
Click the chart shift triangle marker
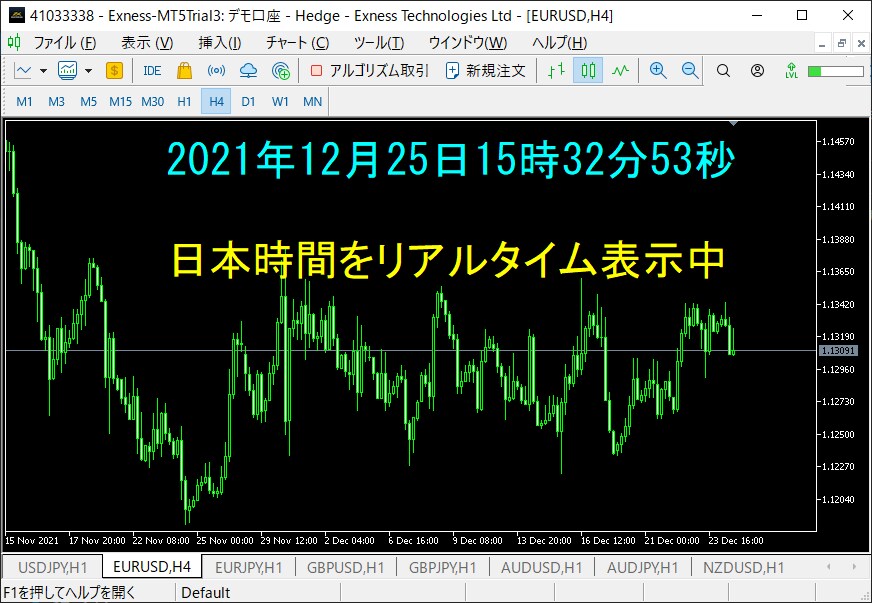(734, 123)
